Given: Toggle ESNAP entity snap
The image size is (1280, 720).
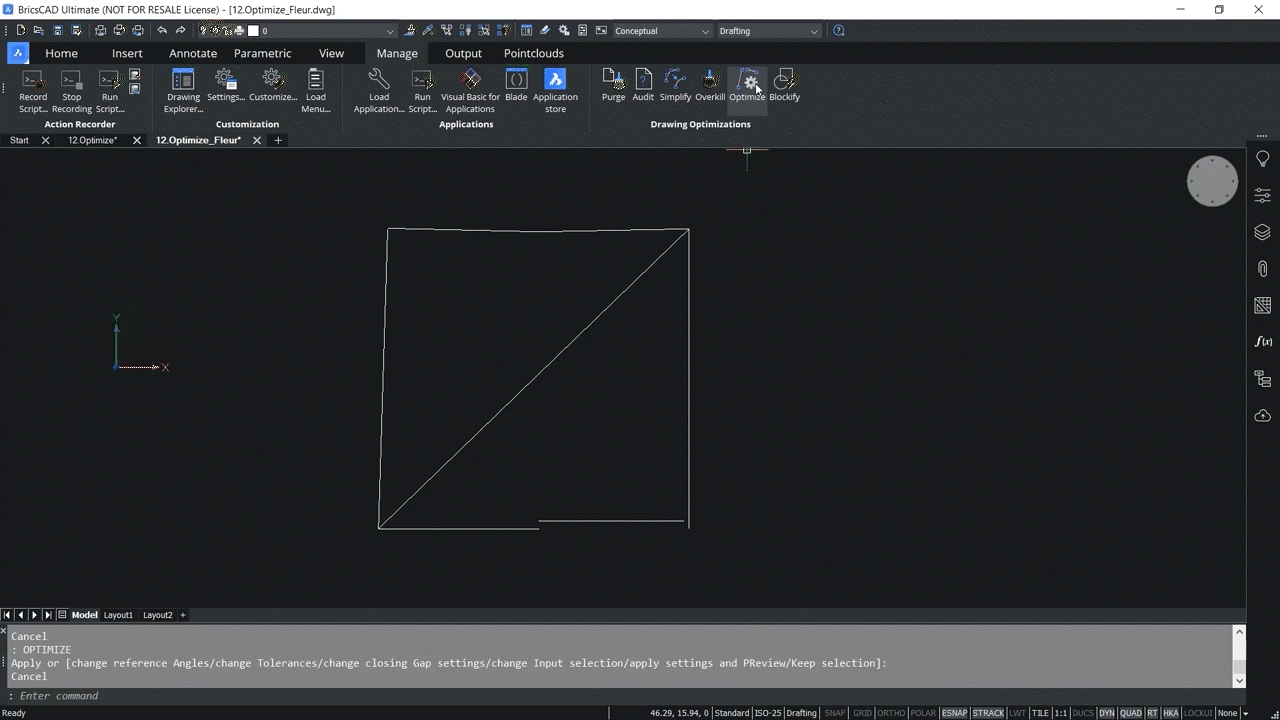Looking at the screenshot, I should (955, 713).
